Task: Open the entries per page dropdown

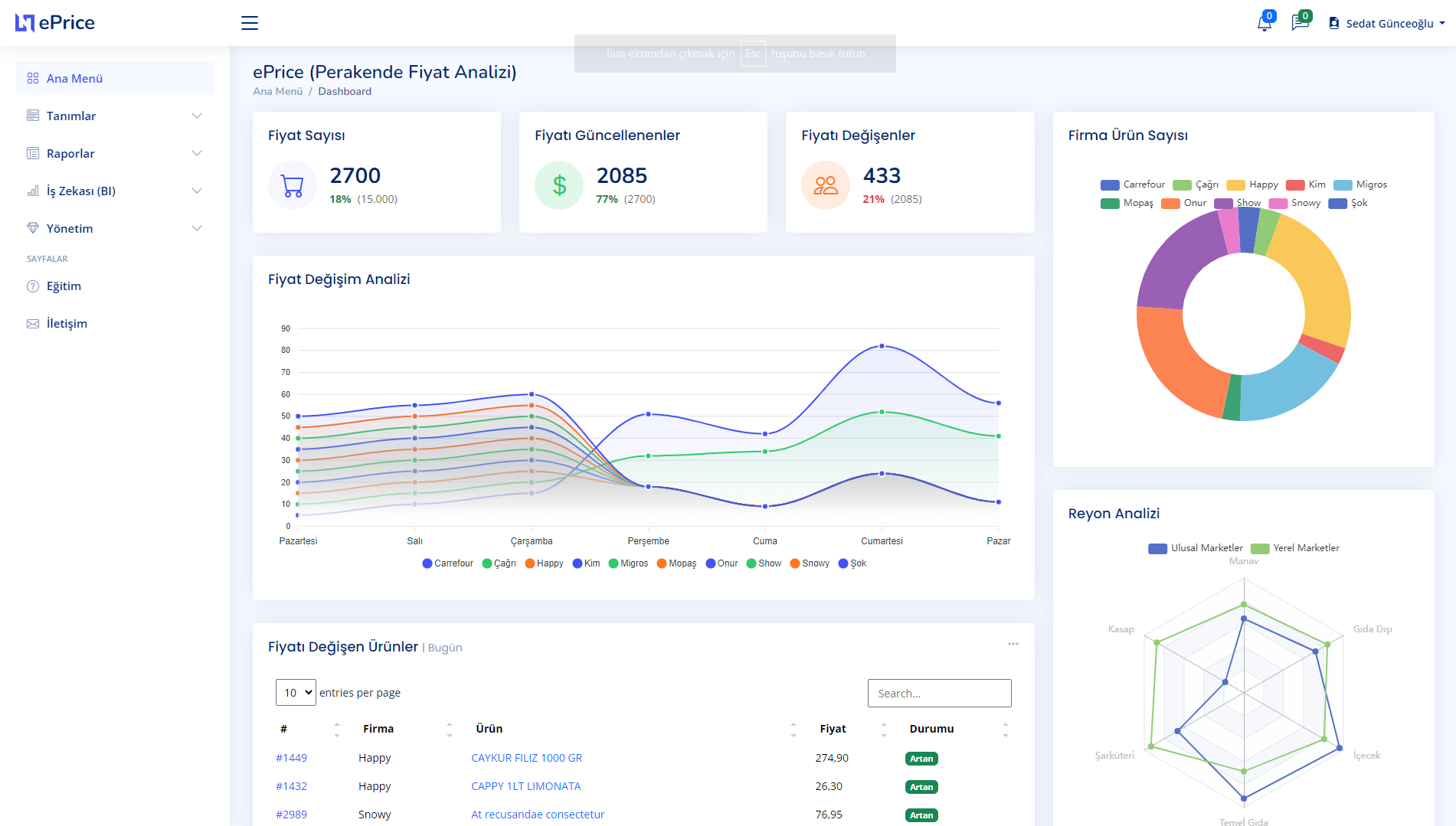Action: coord(296,693)
